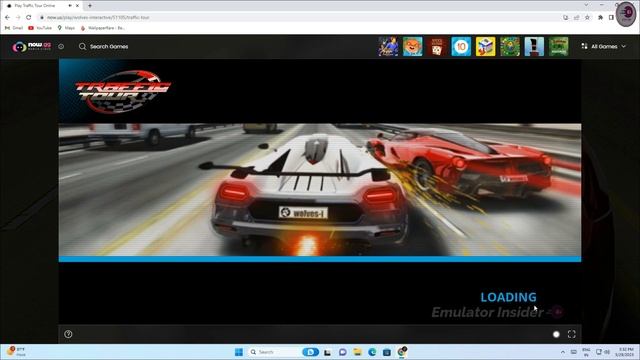Show hidden system tray icons

pyautogui.click(x=563, y=352)
